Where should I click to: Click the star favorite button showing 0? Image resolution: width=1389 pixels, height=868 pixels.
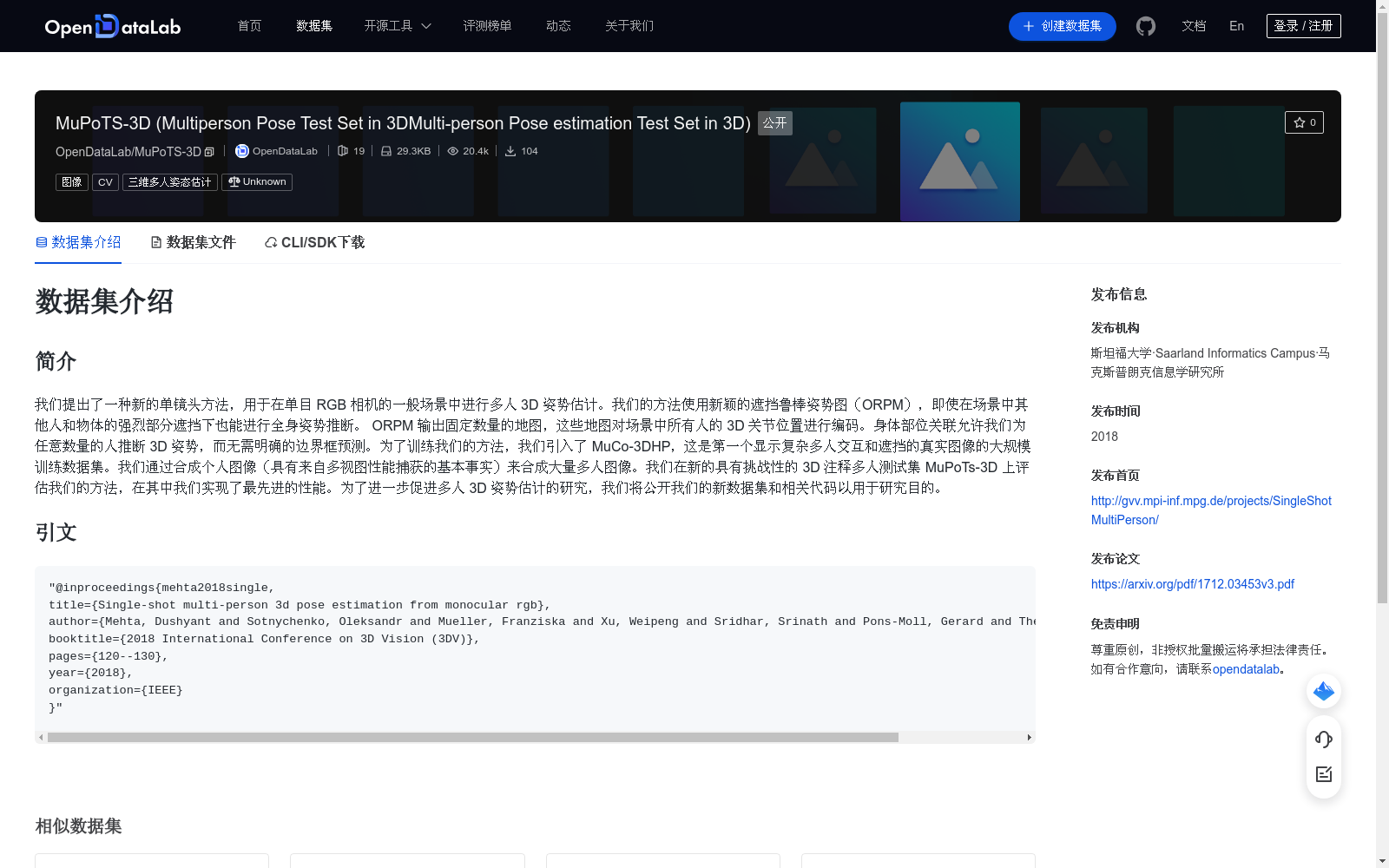tap(1304, 122)
